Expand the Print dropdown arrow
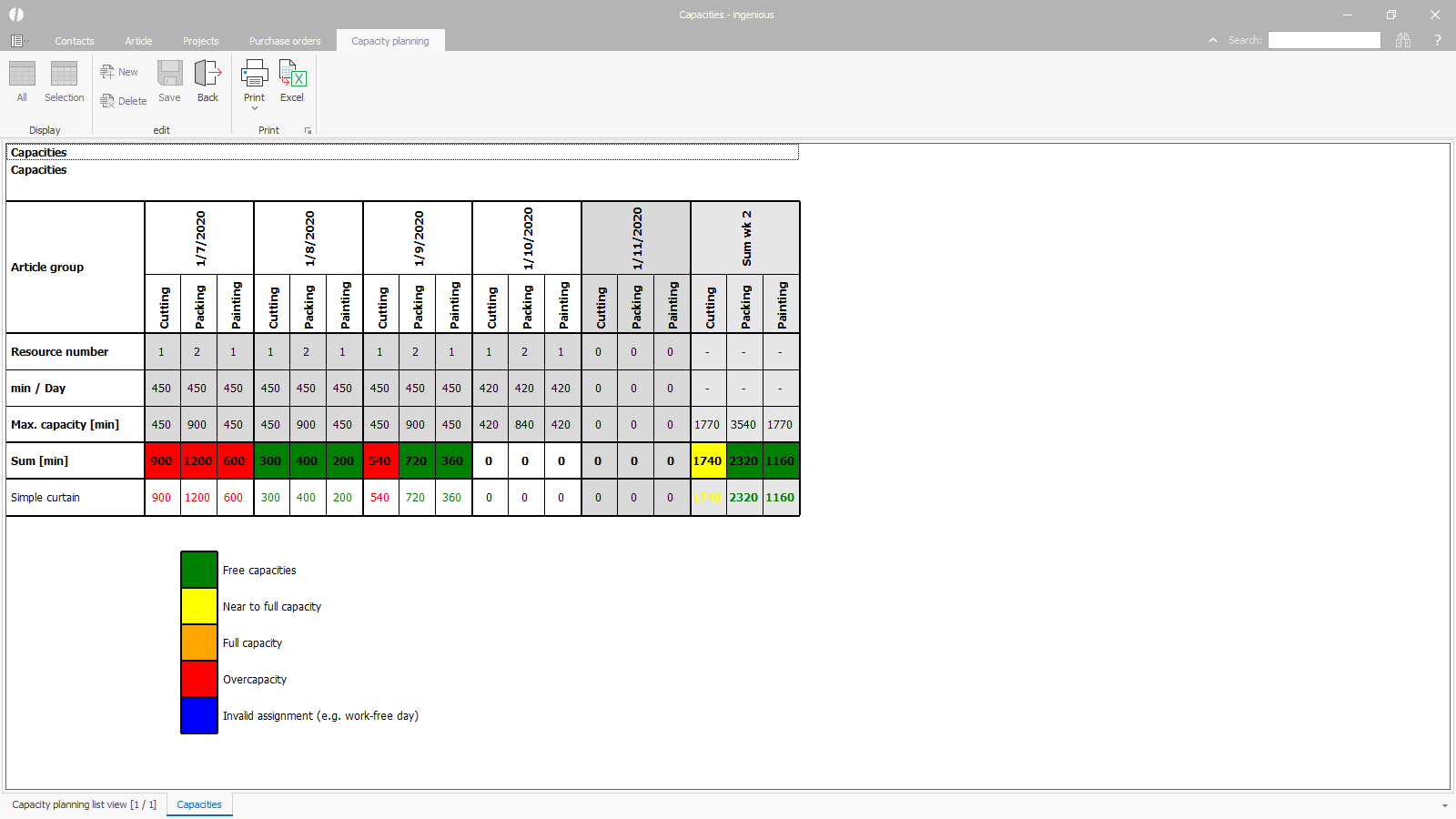1456x819 pixels. click(x=255, y=109)
